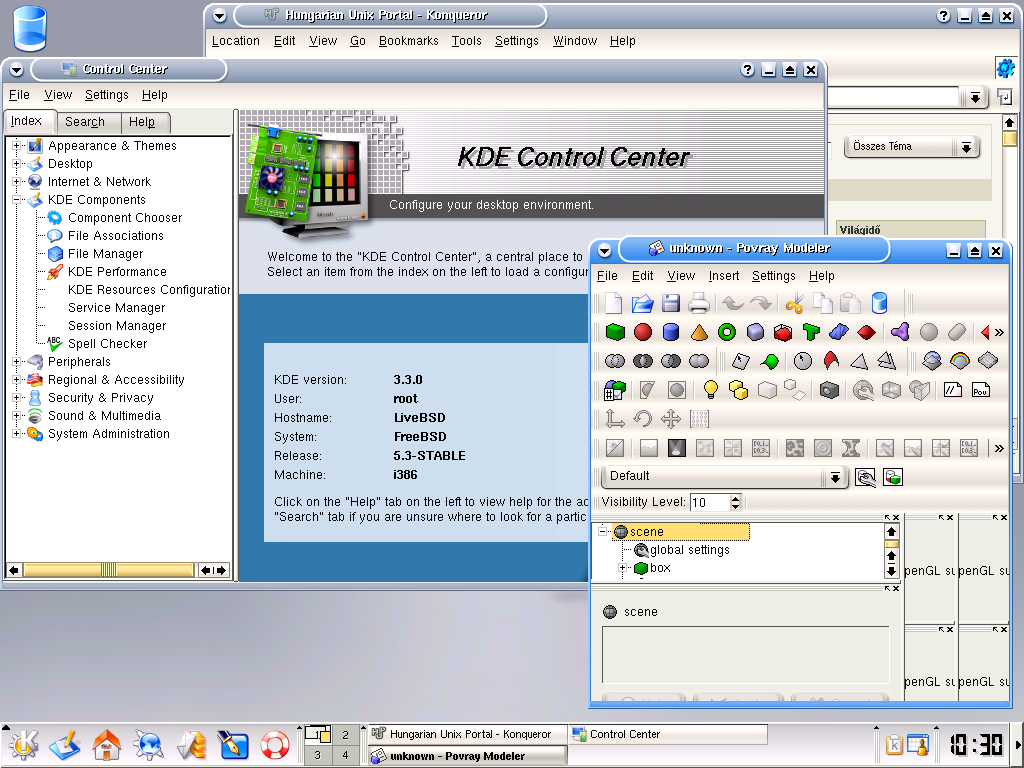Image resolution: width=1024 pixels, height=768 pixels.
Task: Insert a rainbow atmospheric effect
Action: coord(960,360)
